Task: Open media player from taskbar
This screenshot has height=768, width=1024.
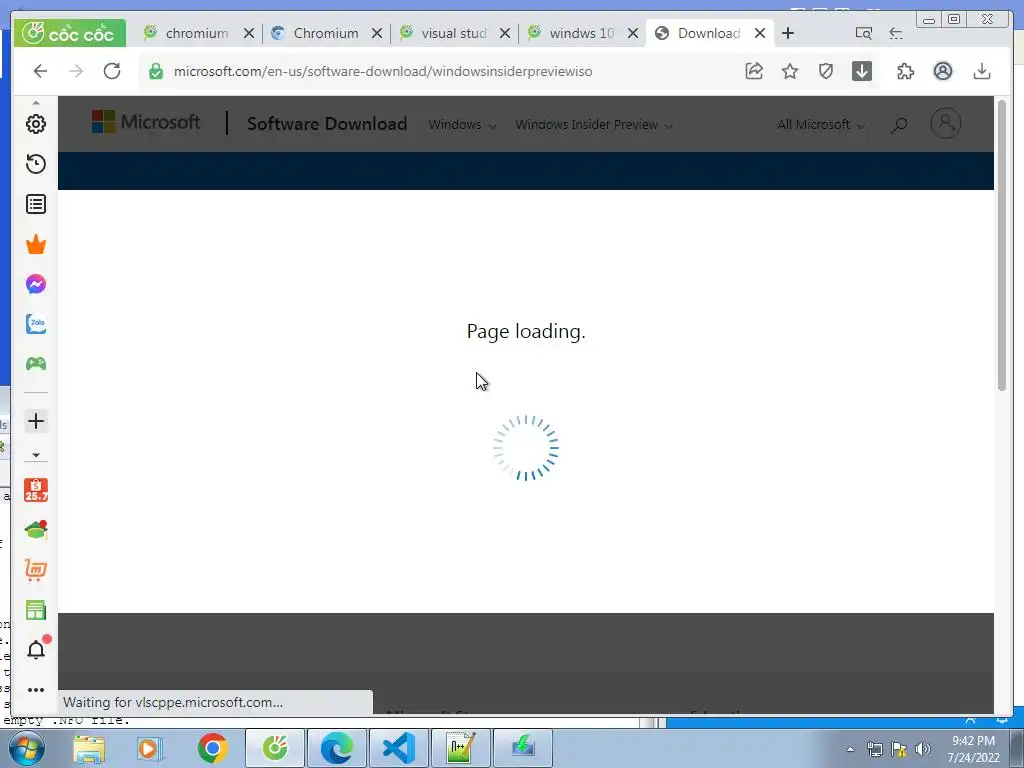Action: pos(150,748)
